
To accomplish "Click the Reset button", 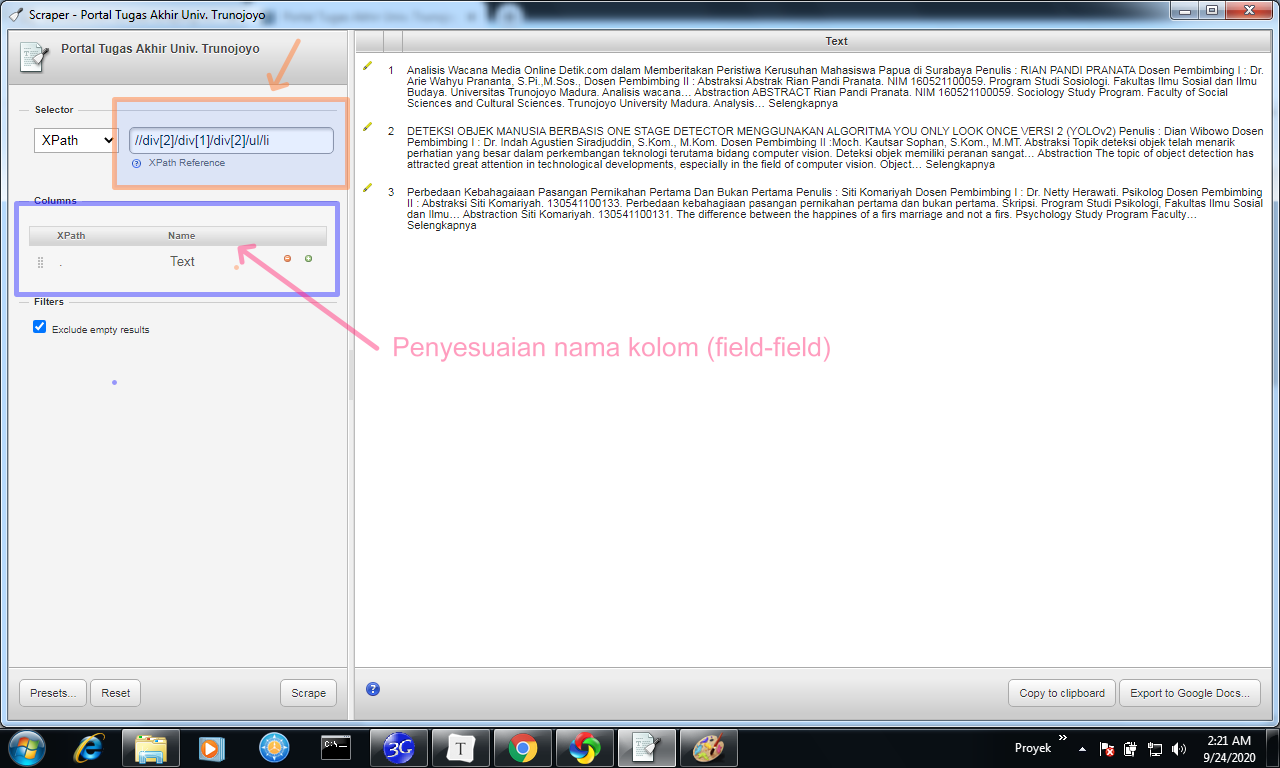I will coord(116,693).
